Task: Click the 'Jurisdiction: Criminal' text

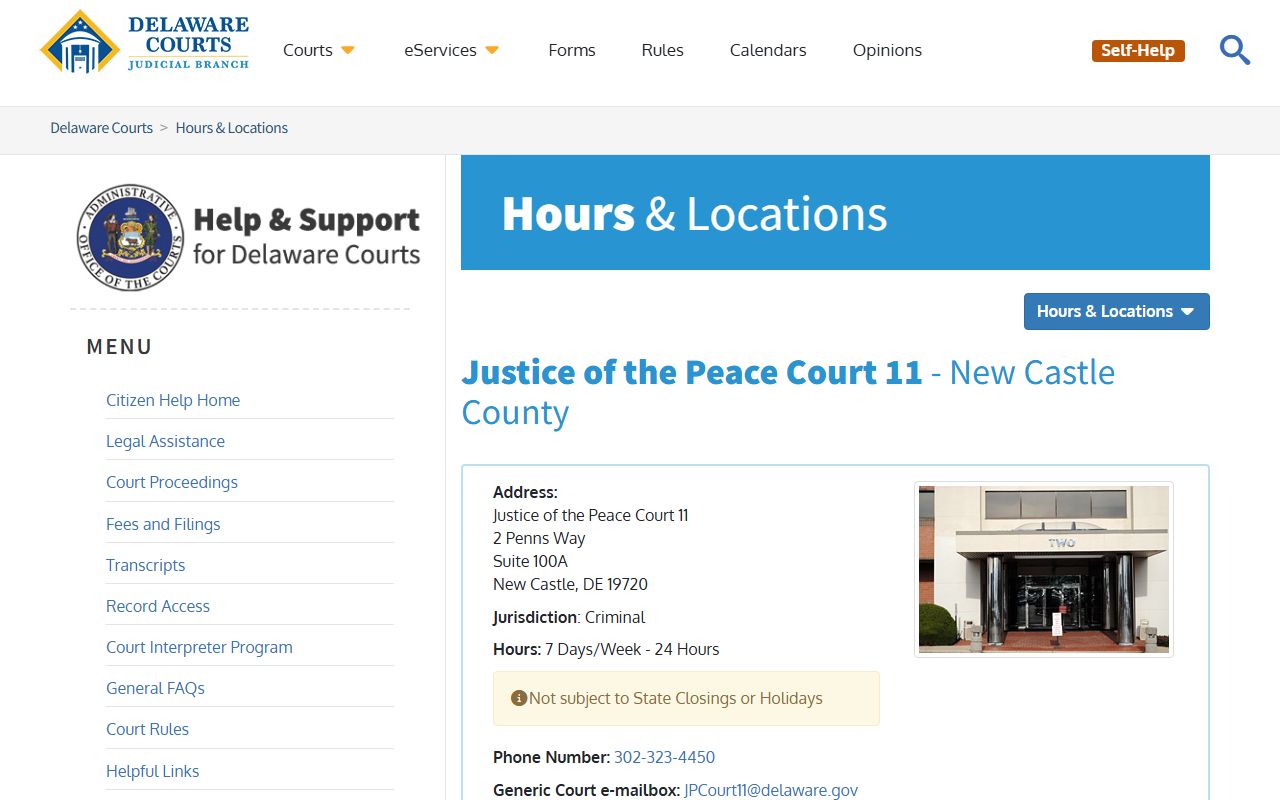Action: [x=569, y=617]
